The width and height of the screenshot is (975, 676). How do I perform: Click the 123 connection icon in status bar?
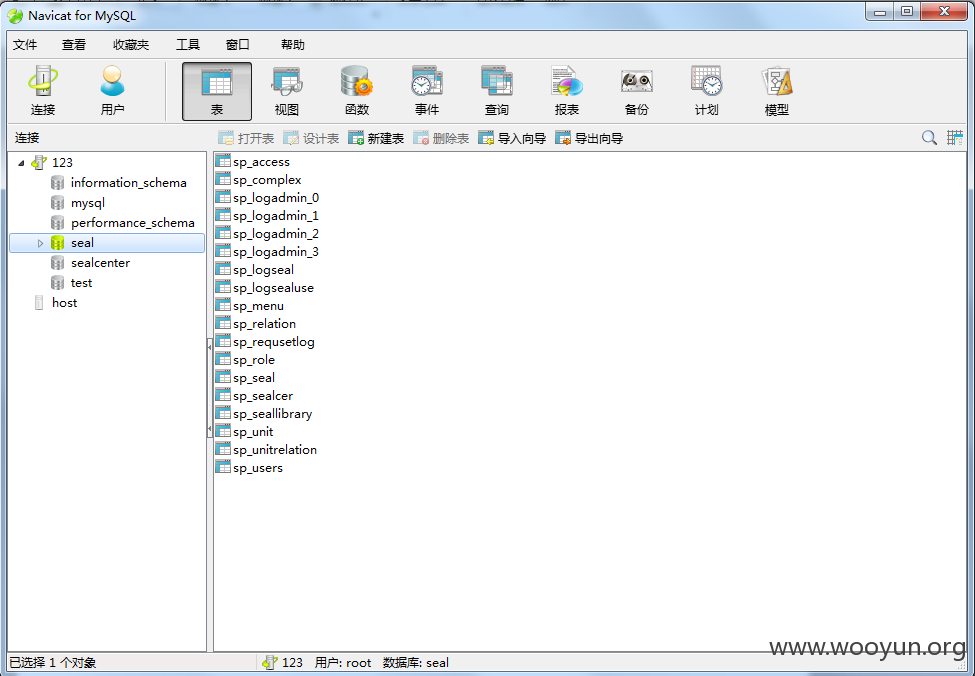pyautogui.click(x=269, y=662)
